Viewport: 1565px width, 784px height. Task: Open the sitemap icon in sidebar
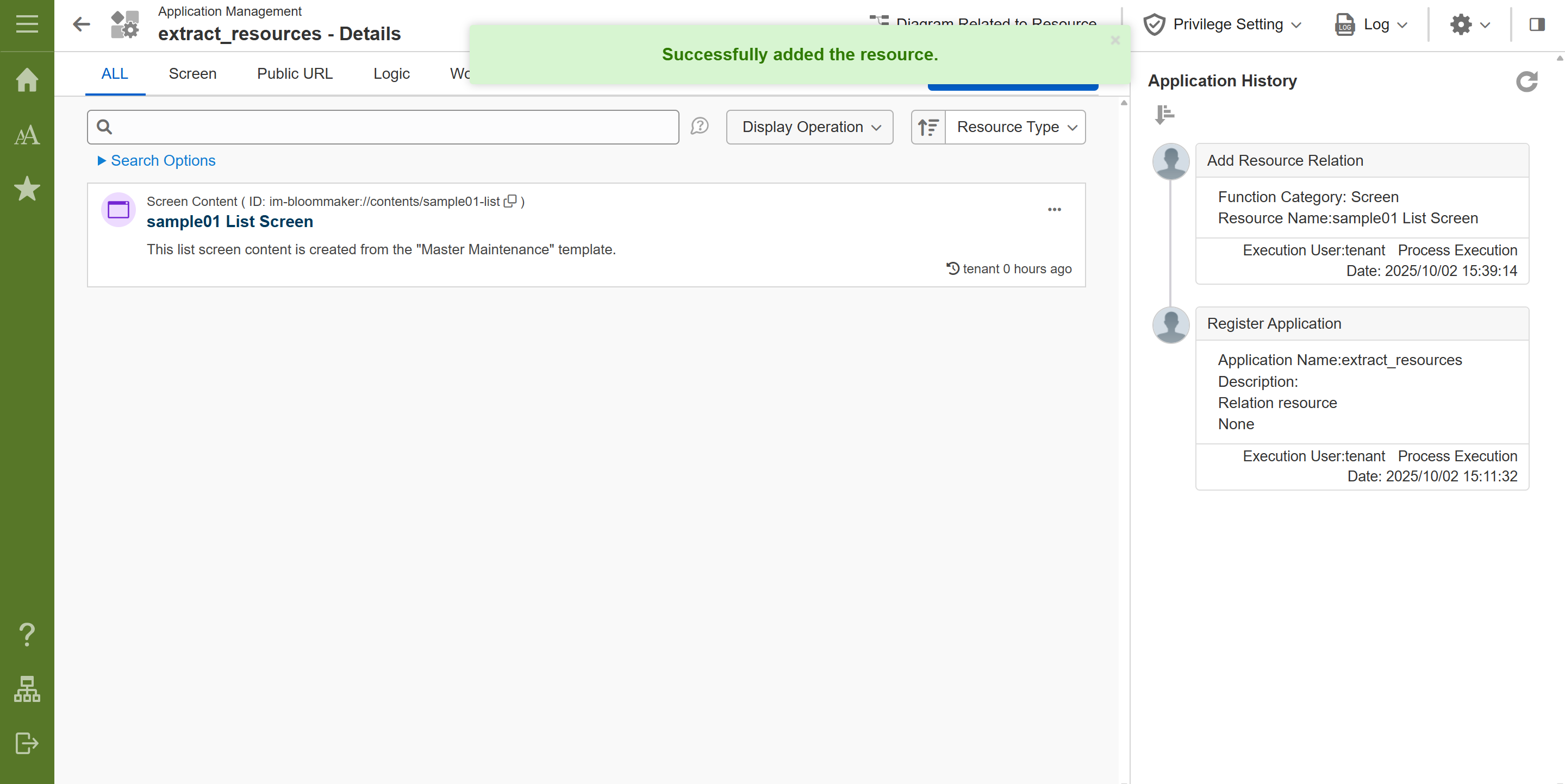pos(27,689)
